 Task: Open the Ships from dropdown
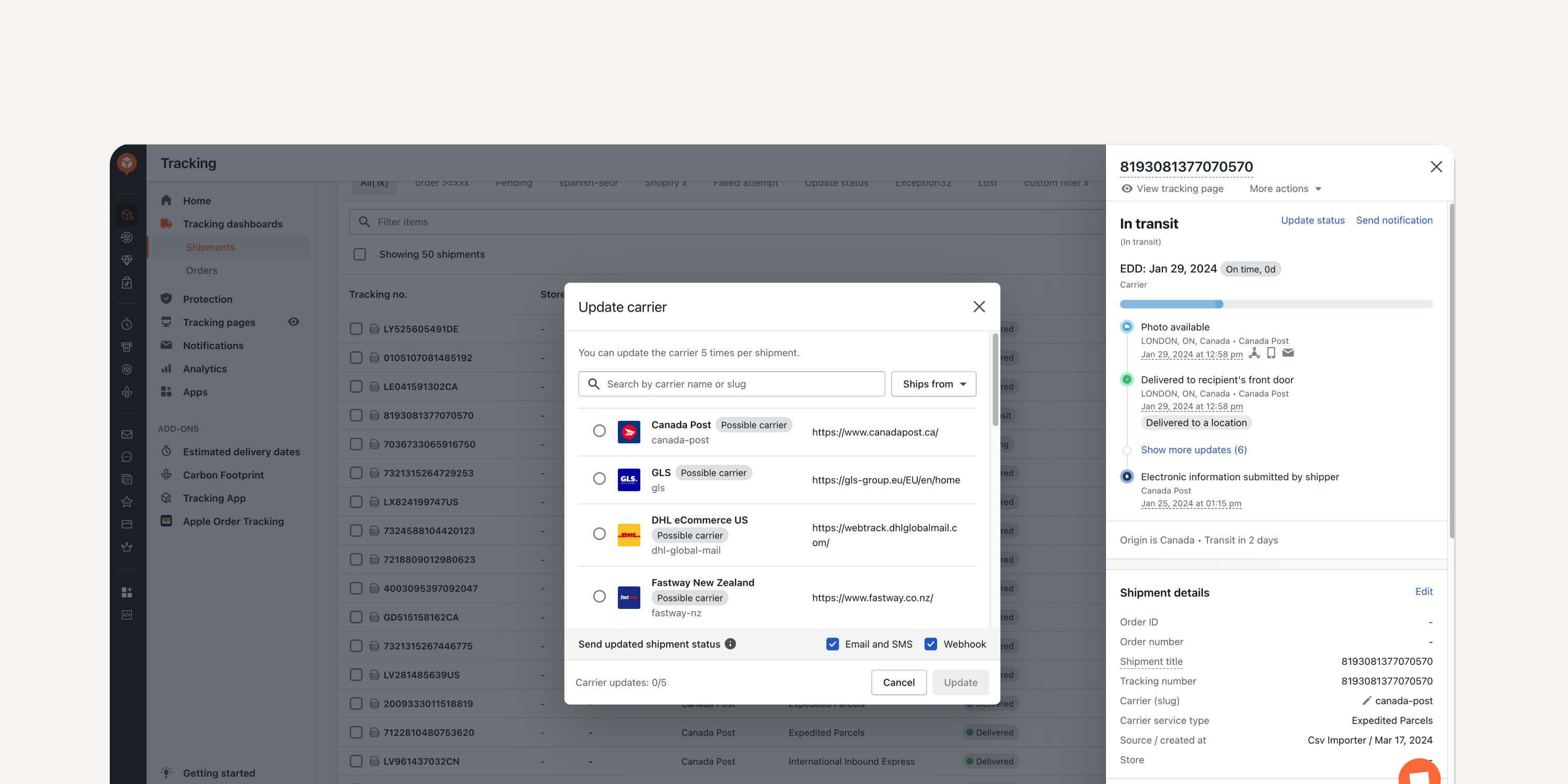933,384
